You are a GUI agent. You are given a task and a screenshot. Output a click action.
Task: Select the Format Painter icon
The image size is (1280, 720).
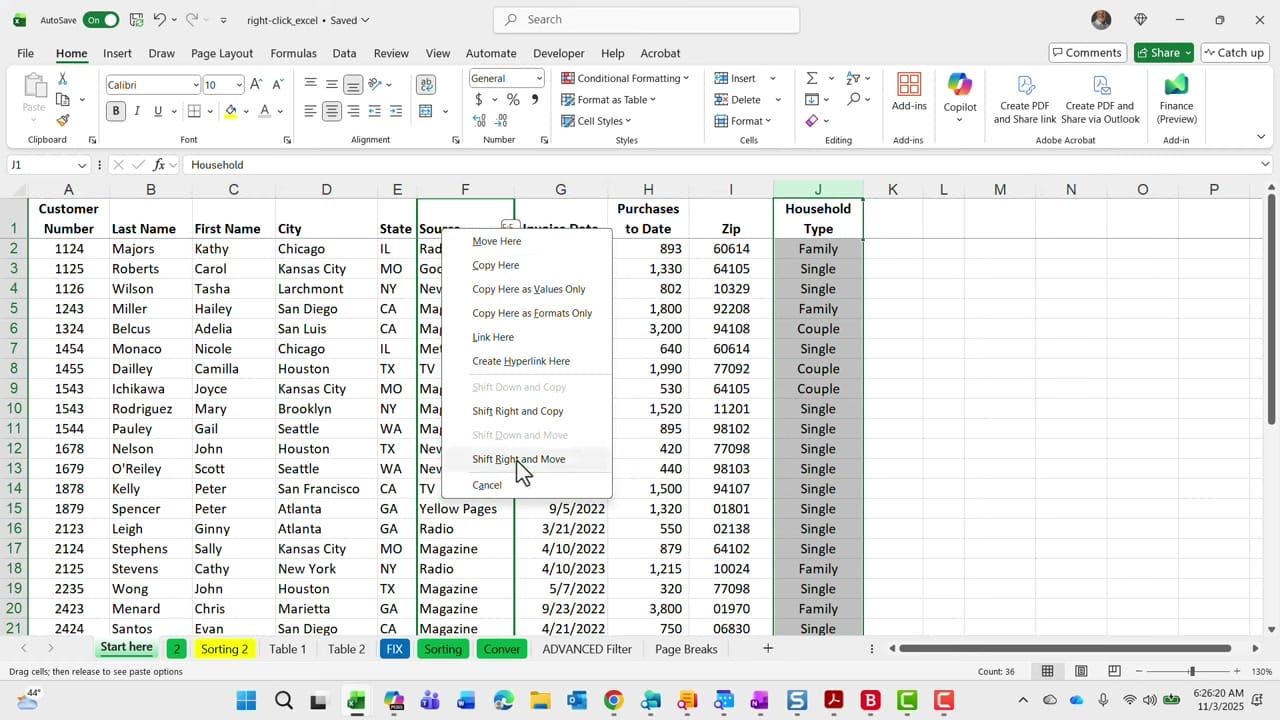point(62,120)
